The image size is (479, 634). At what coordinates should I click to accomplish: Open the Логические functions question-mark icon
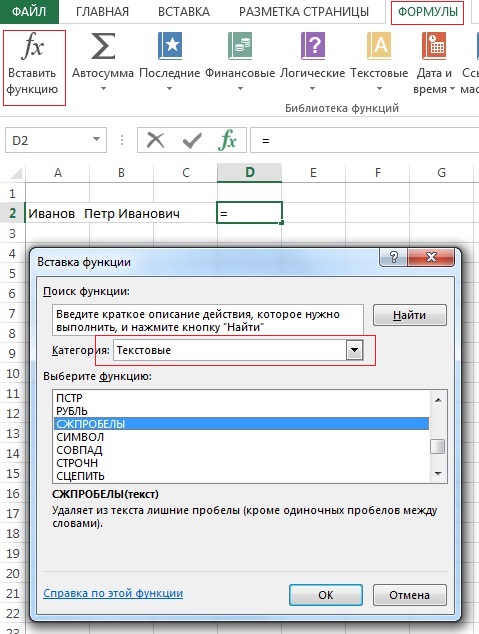click(312, 46)
